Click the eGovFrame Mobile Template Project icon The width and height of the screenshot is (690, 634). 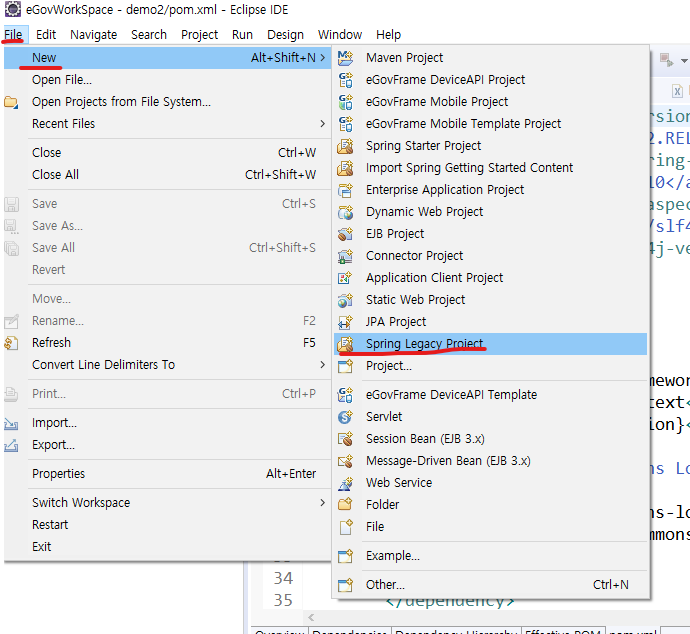pyautogui.click(x=345, y=124)
